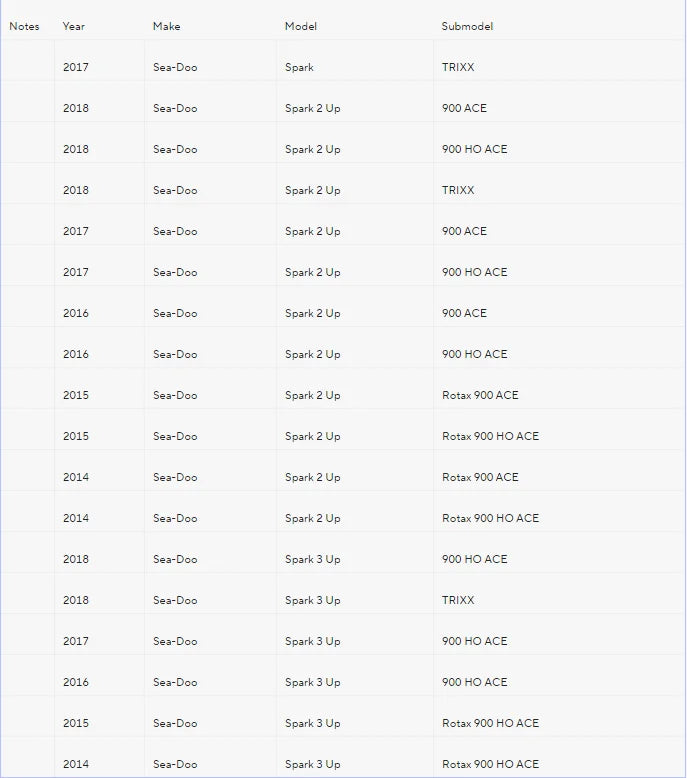Click 2015 Spark 2 Up Rotax 900 ACE

480,395
